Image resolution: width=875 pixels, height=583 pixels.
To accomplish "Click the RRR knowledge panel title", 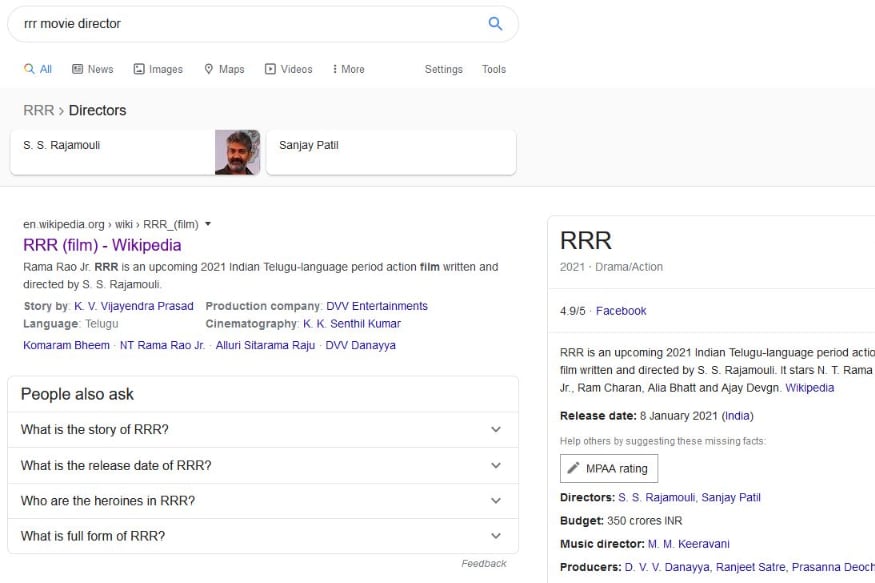I will click(586, 240).
